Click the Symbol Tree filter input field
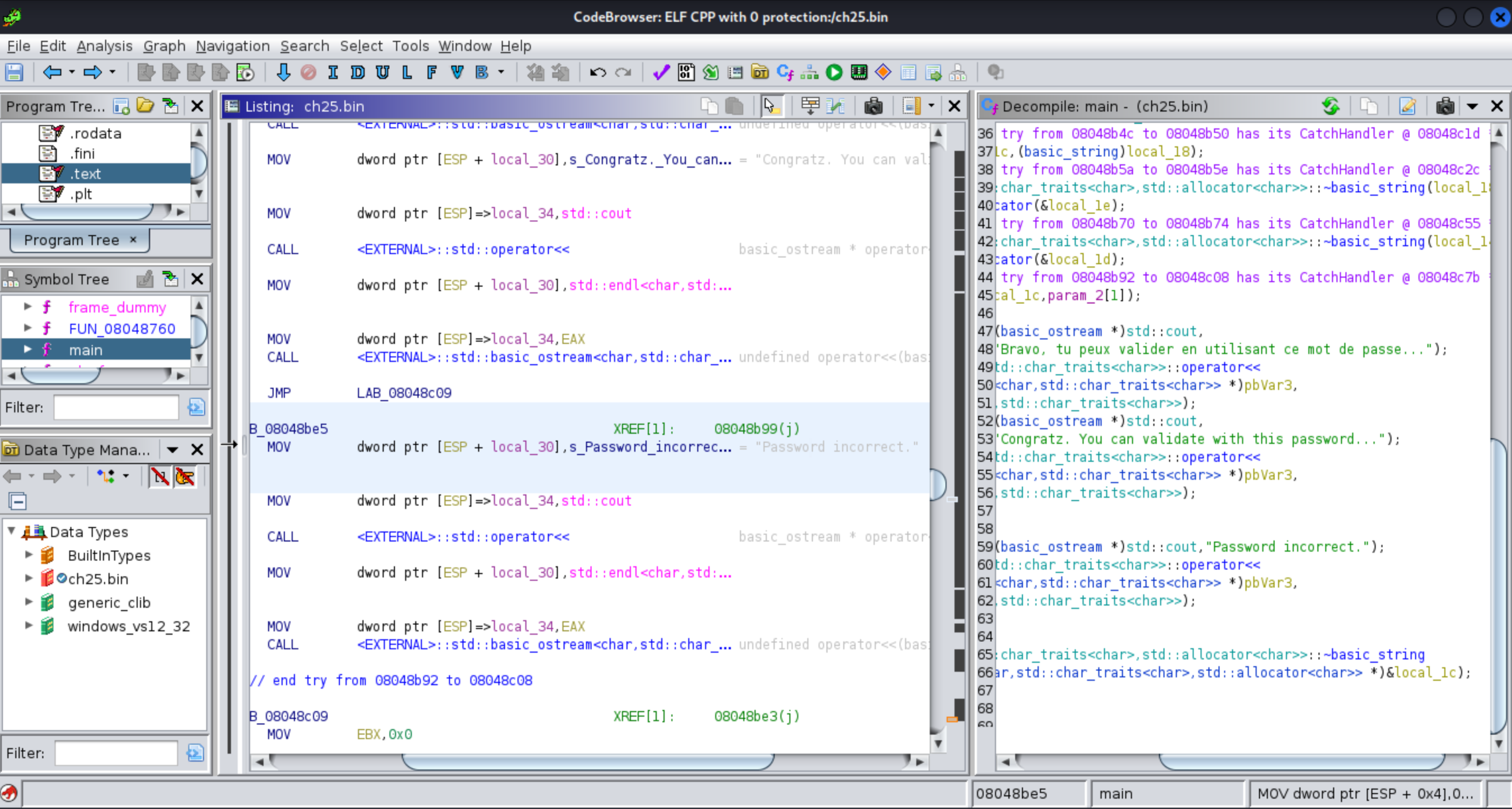1512x809 pixels. tap(116, 407)
